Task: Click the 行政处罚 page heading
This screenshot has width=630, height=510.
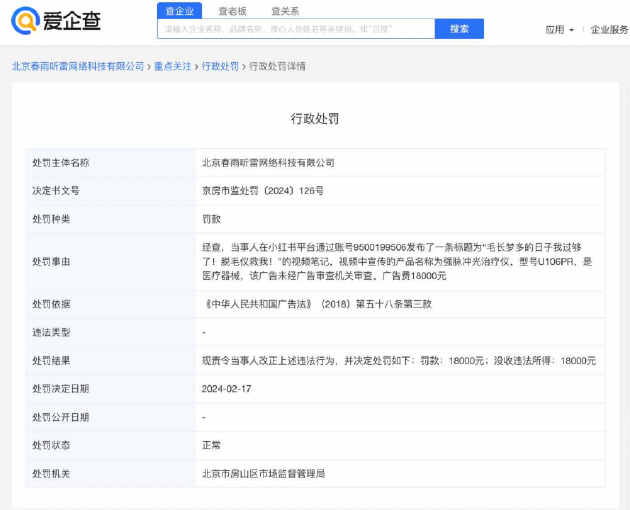Action: tap(315, 118)
